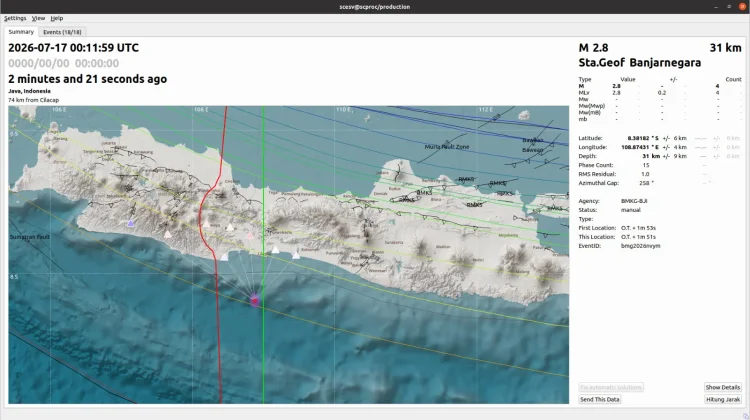Click the RMS Residual value 1.0
The width and height of the screenshot is (750, 420).
[645, 174]
